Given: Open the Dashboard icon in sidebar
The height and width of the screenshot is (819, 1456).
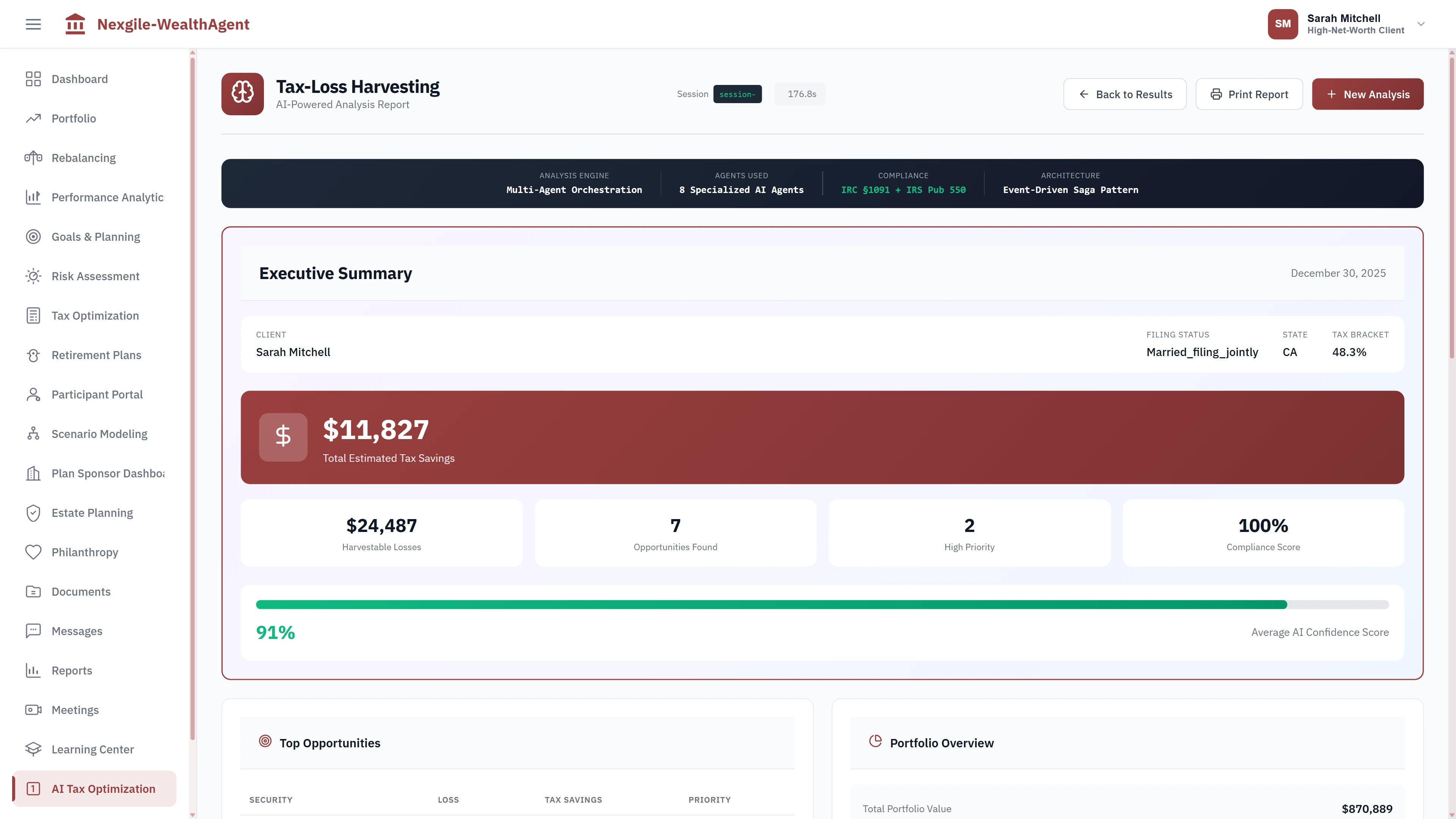Looking at the screenshot, I should pos(33,79).
